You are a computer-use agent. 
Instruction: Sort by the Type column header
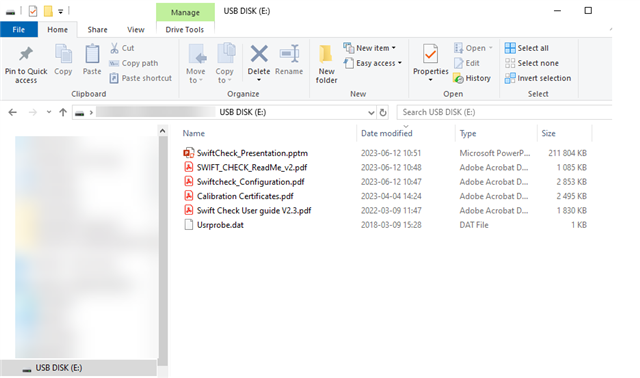[x=468, y=133]
